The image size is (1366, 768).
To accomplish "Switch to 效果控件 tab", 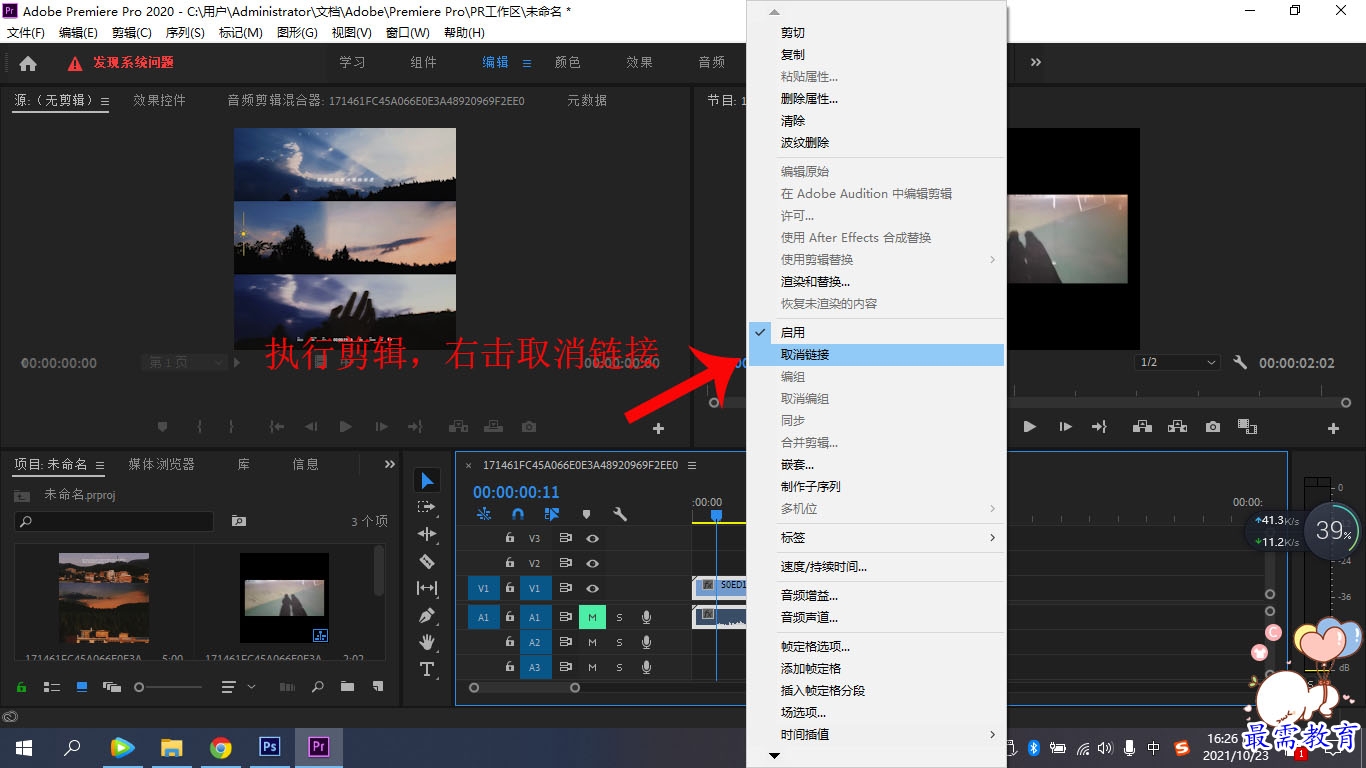I will point(159,100).
